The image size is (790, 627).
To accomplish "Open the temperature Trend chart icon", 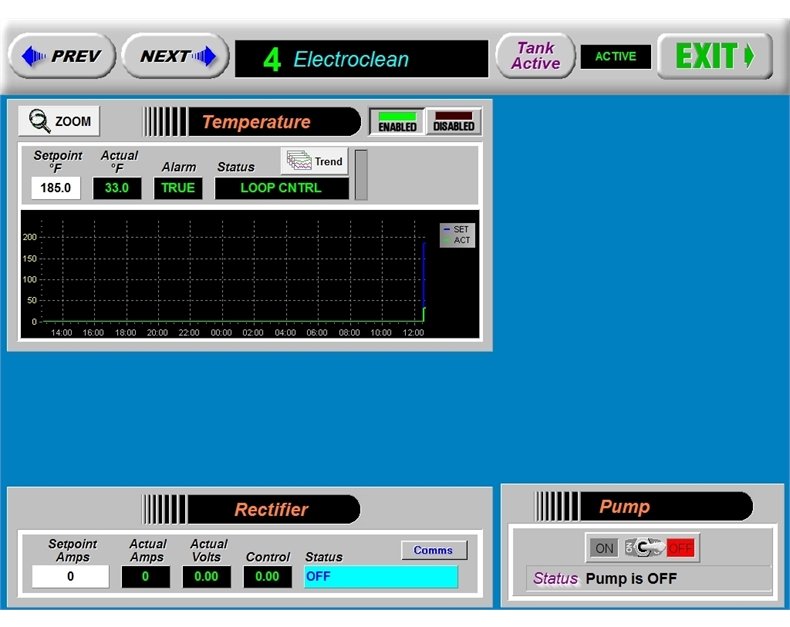I will click(314, 161).
